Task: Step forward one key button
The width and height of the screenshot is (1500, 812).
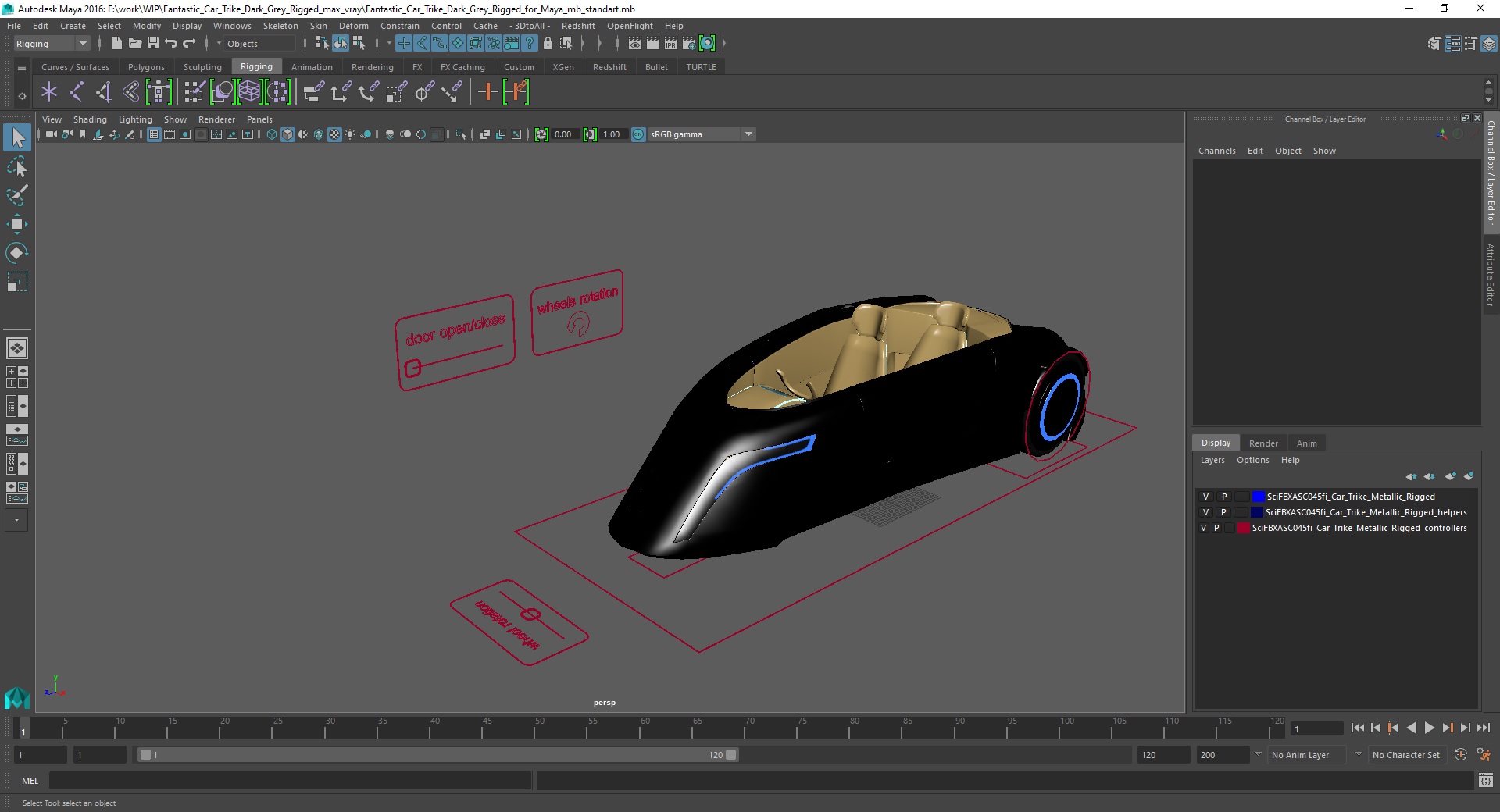Action: click(x=1447, y=728)
